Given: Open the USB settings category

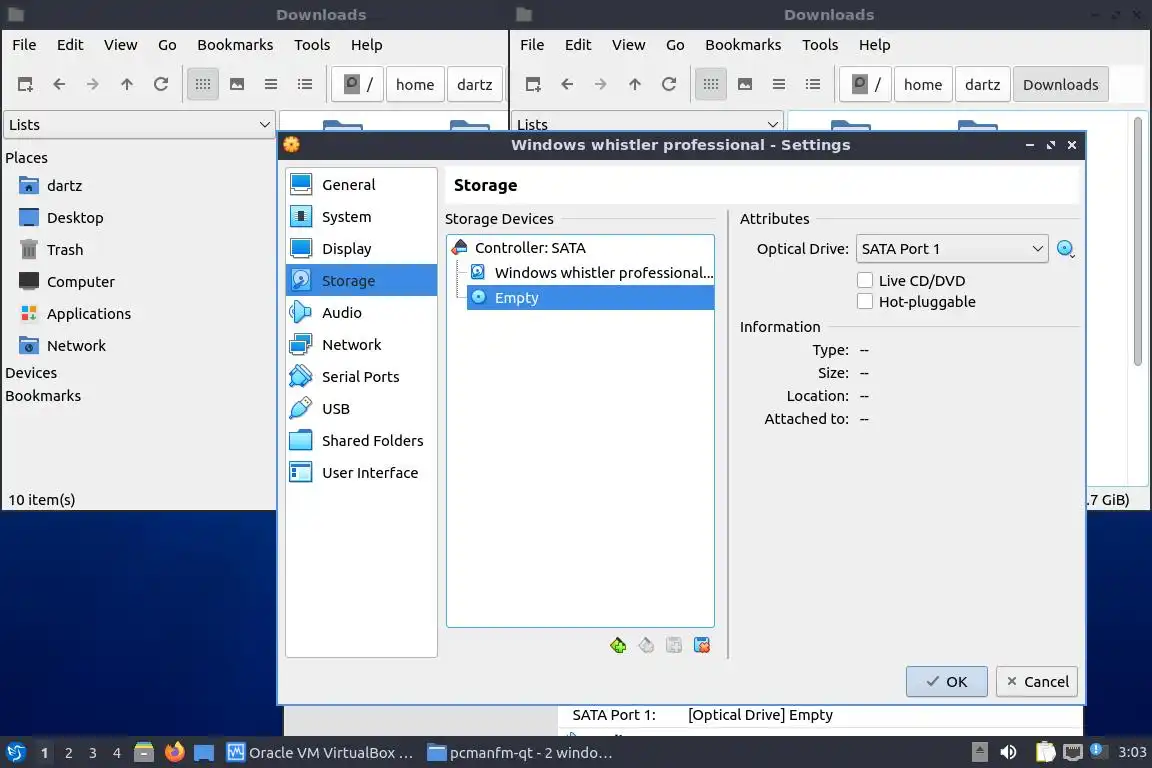Looking at the screenshot, I should click(x=361, y=409).
